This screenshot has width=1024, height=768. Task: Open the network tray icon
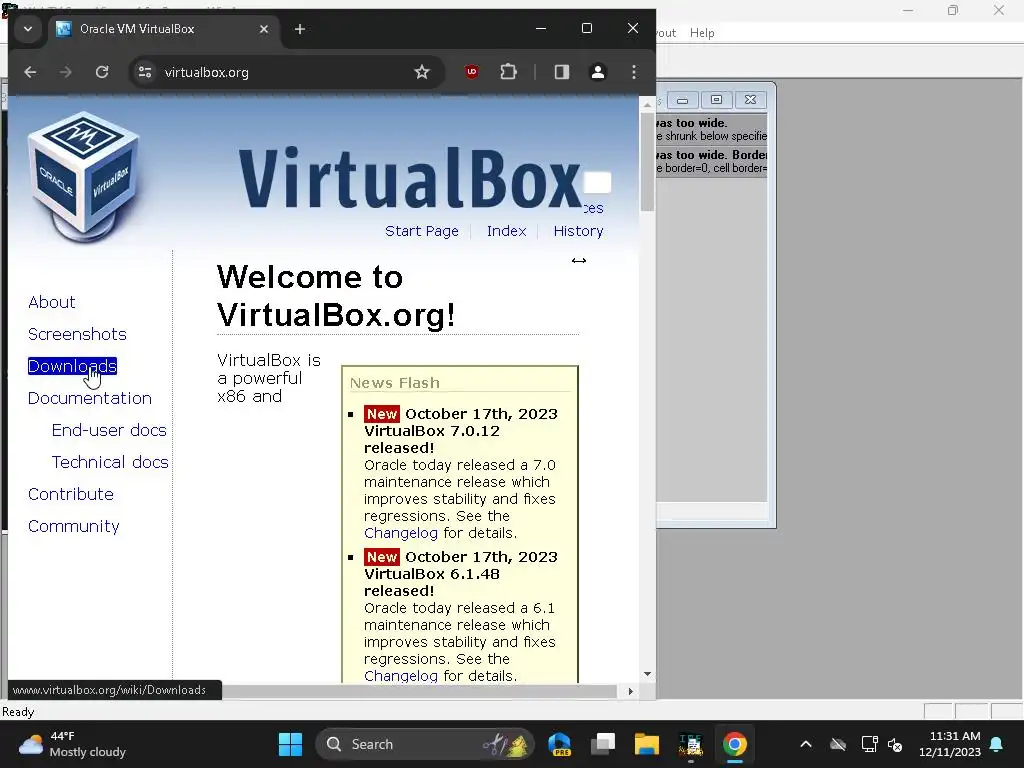pos(869,744)
